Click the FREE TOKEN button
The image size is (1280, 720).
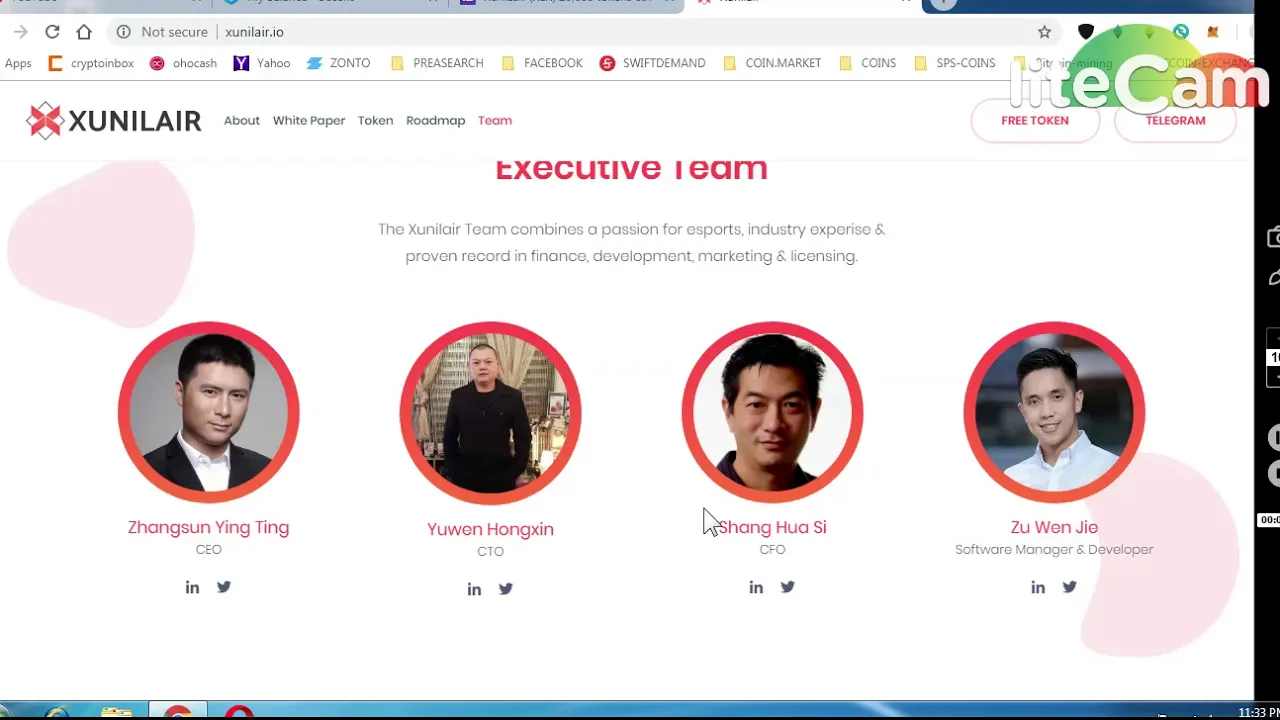click(x=1035, y=120)
